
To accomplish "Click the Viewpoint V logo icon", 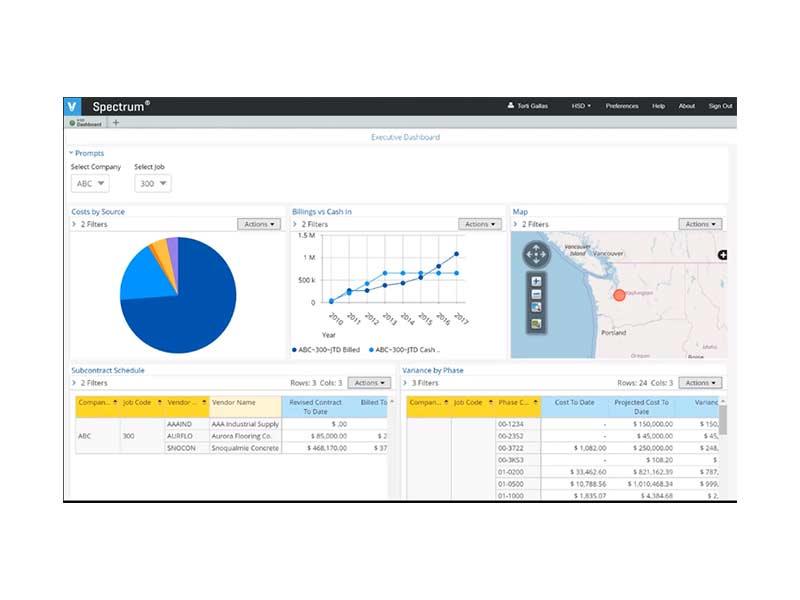I will point(72,106).
